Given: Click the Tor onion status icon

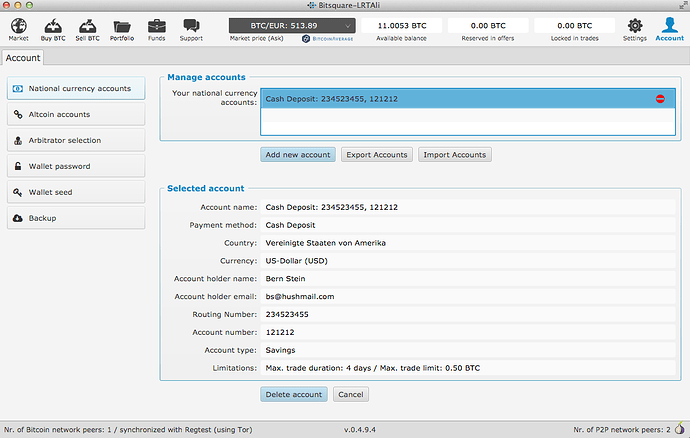Looking at the screenshot, I should pos(679,428).
